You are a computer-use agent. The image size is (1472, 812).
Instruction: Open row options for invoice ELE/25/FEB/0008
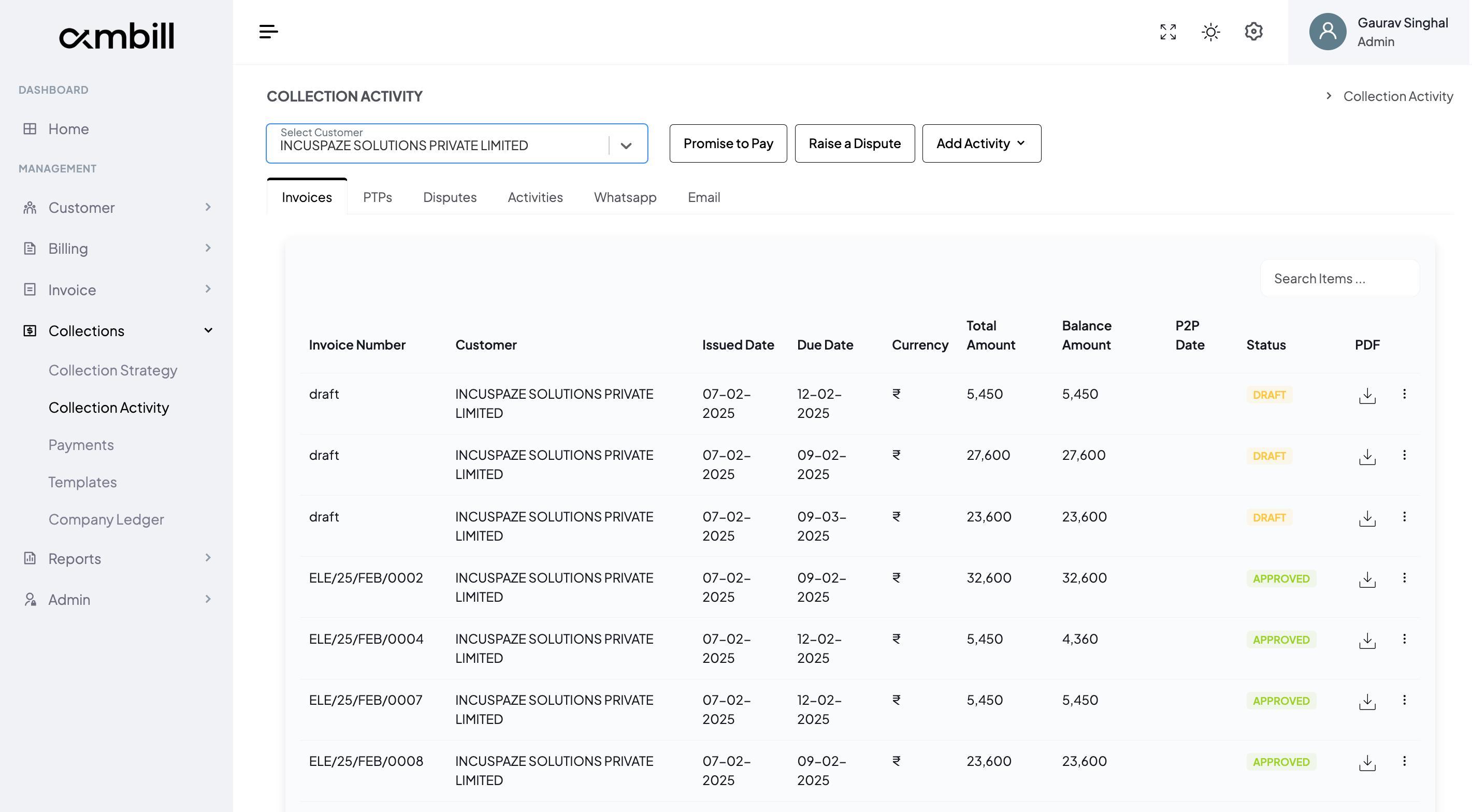click(x=1404, y=761)
